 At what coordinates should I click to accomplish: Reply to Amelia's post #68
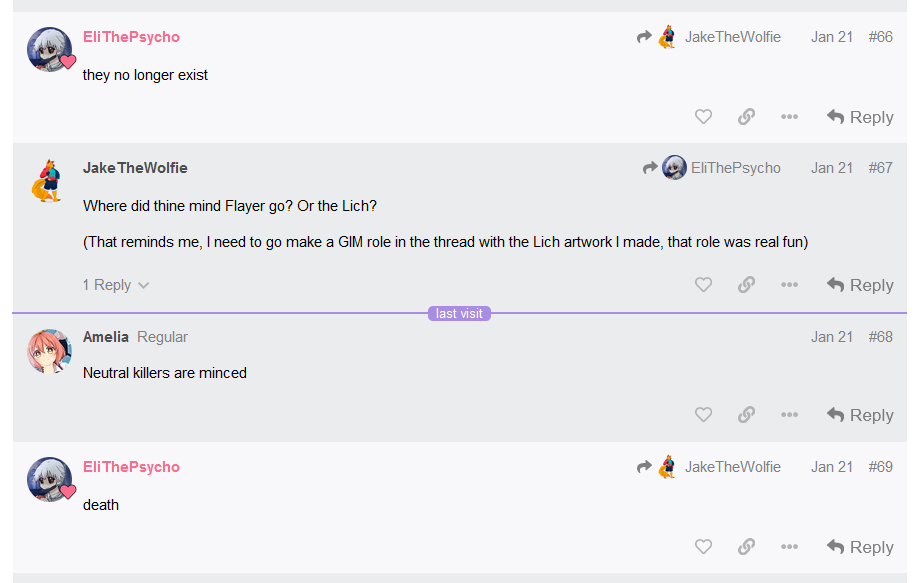point(860,415)
